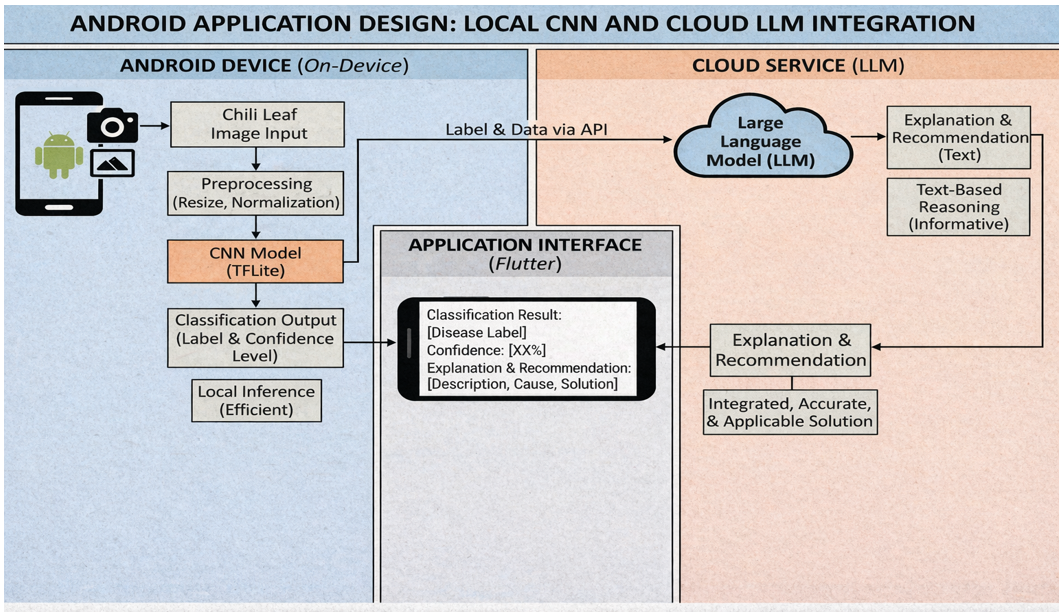Click the '[Disease Label]' placeholder text
Image resolution: width=1064 pixels, height=616 pixels.
coord(476,332)
